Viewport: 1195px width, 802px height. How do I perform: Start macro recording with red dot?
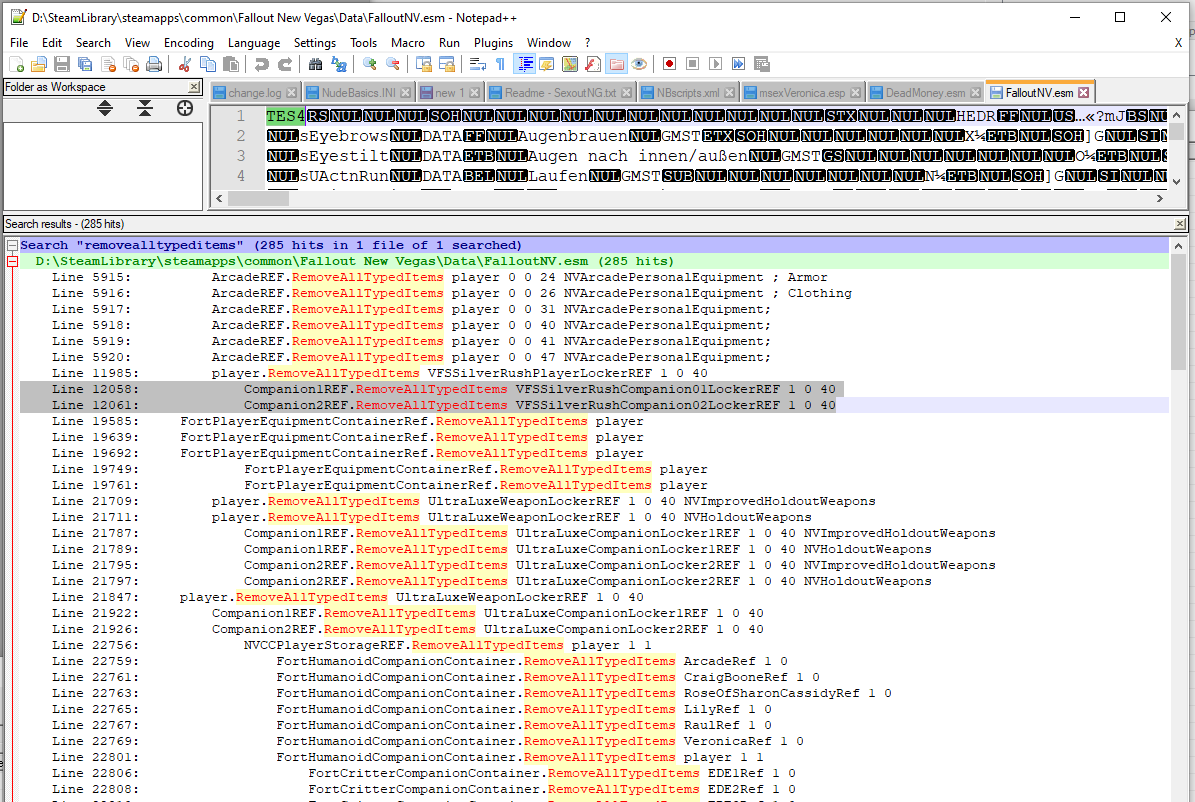(669, 64)
